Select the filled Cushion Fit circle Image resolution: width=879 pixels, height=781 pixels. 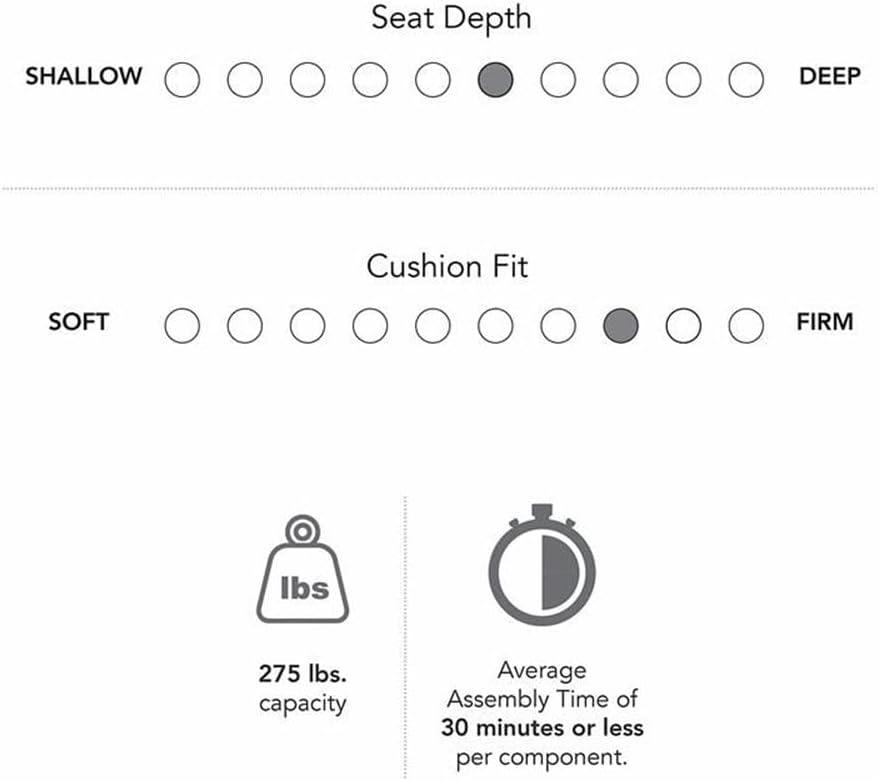pos(621,325)
